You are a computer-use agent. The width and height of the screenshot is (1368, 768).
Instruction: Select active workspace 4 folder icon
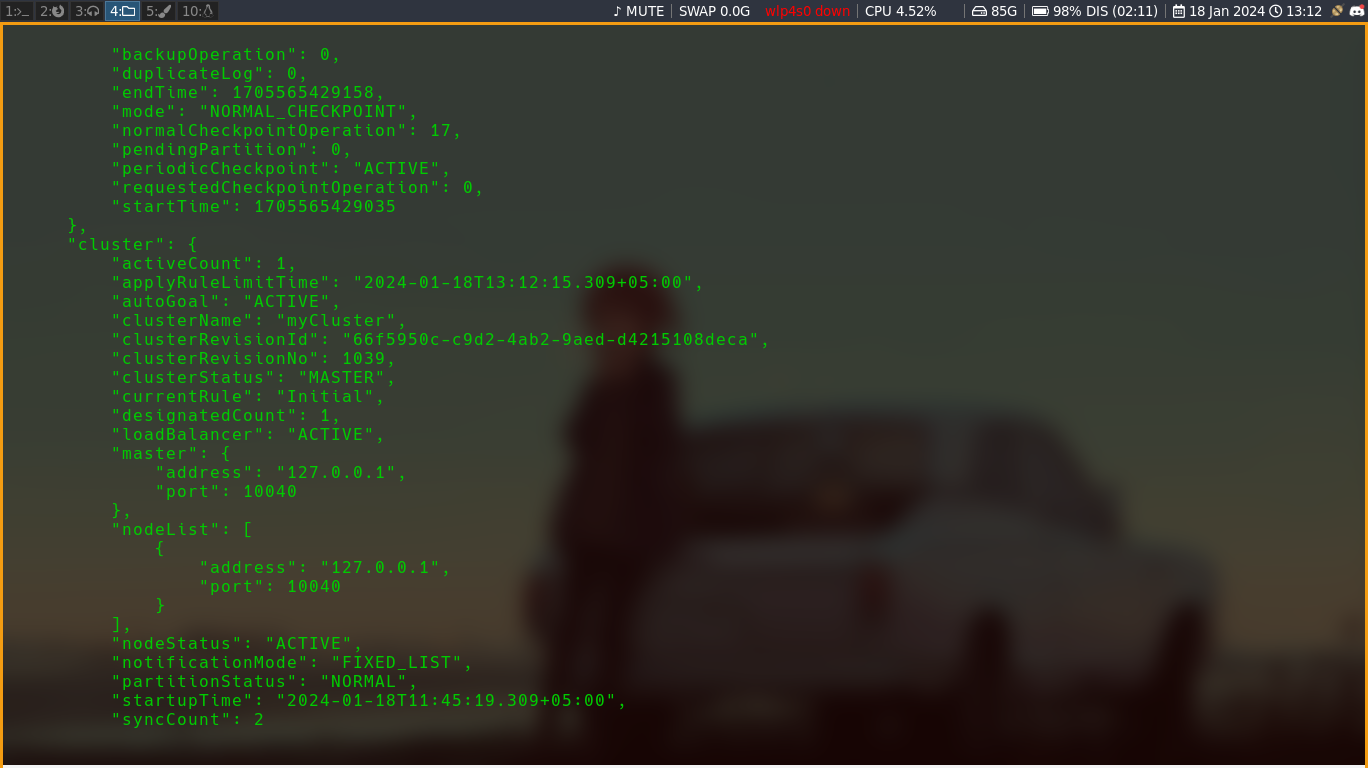point(122,11)
